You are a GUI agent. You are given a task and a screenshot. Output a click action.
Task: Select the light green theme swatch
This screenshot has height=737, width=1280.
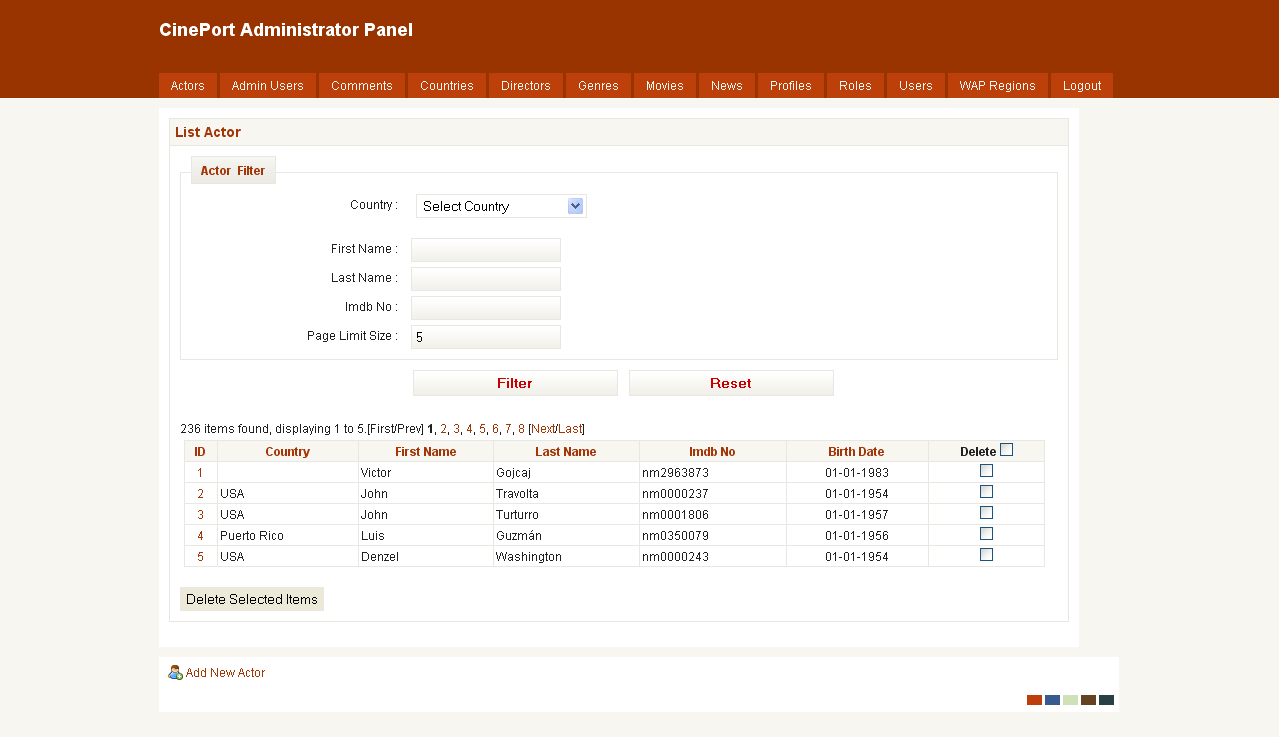1070,700
